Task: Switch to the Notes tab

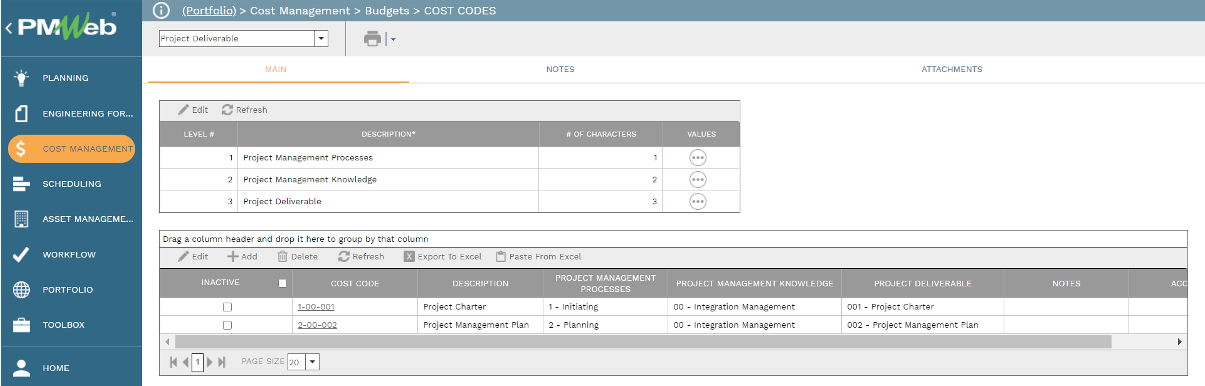Action: click(560, 69)
